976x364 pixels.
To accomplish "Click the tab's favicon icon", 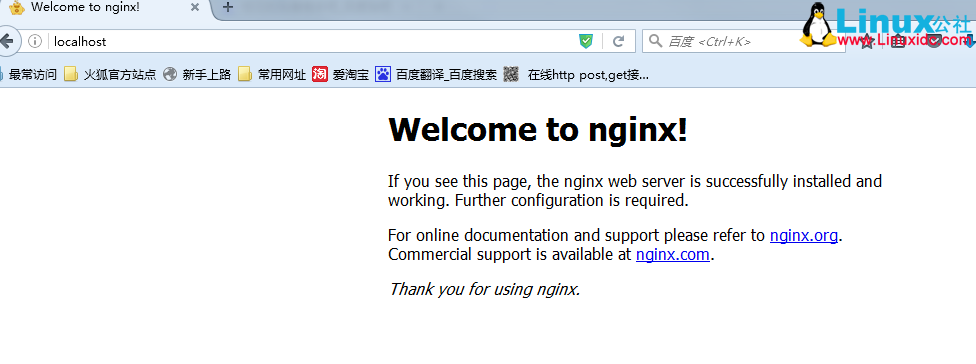I will point(17,7).
